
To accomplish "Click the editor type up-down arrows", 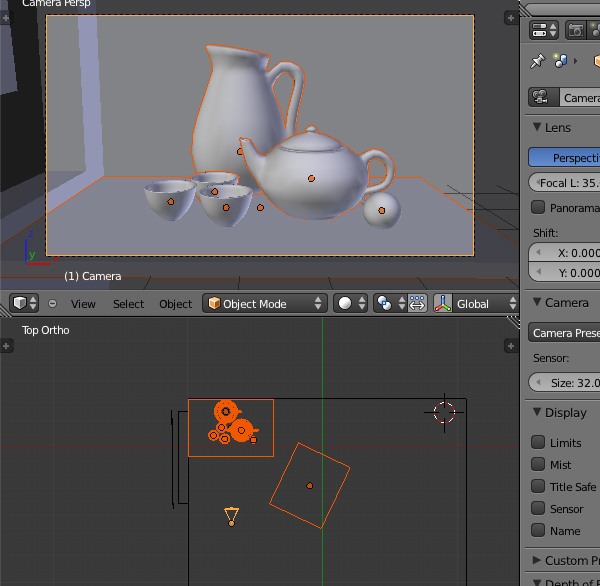I will coord(33,304).
